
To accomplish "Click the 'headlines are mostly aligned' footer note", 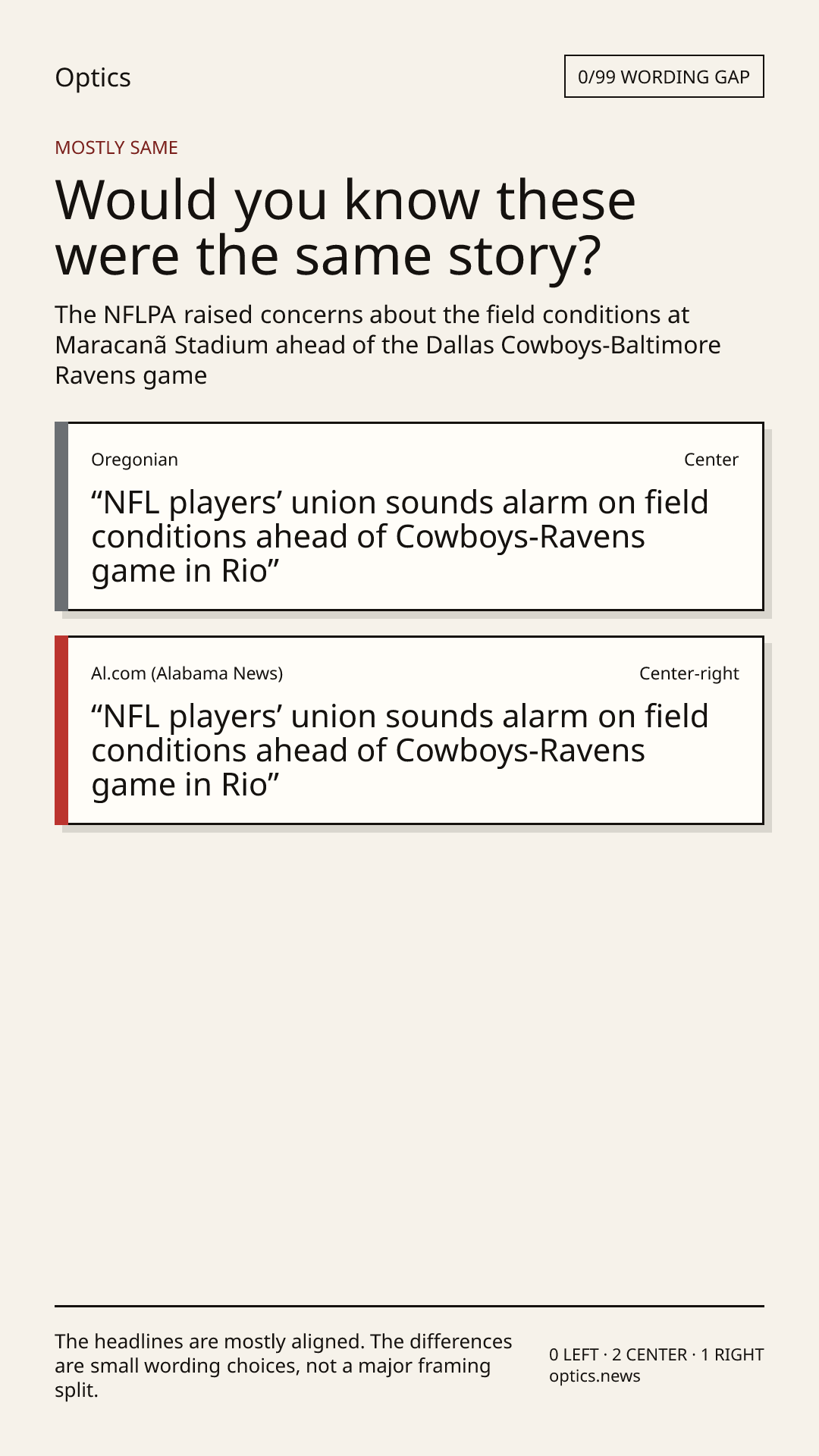I will [x=284, y=1366].
